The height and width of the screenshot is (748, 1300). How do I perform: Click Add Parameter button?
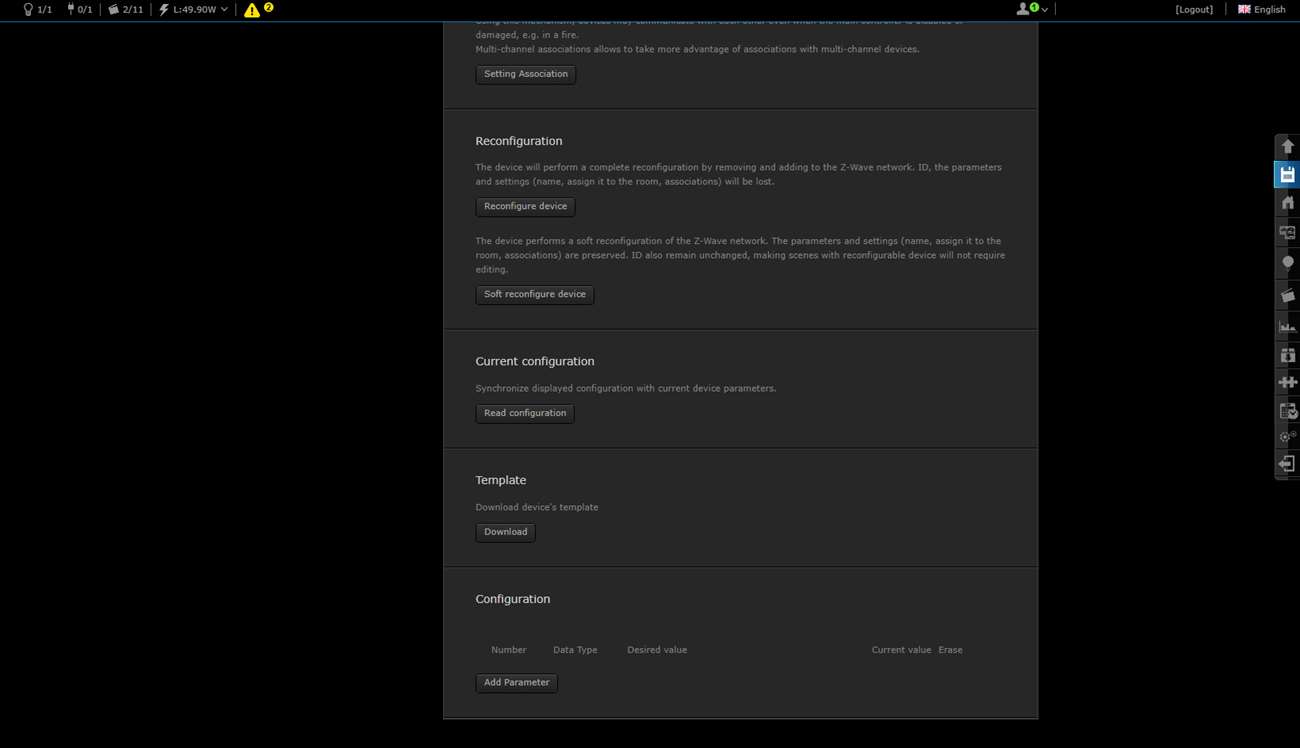[x=516, y=683]
